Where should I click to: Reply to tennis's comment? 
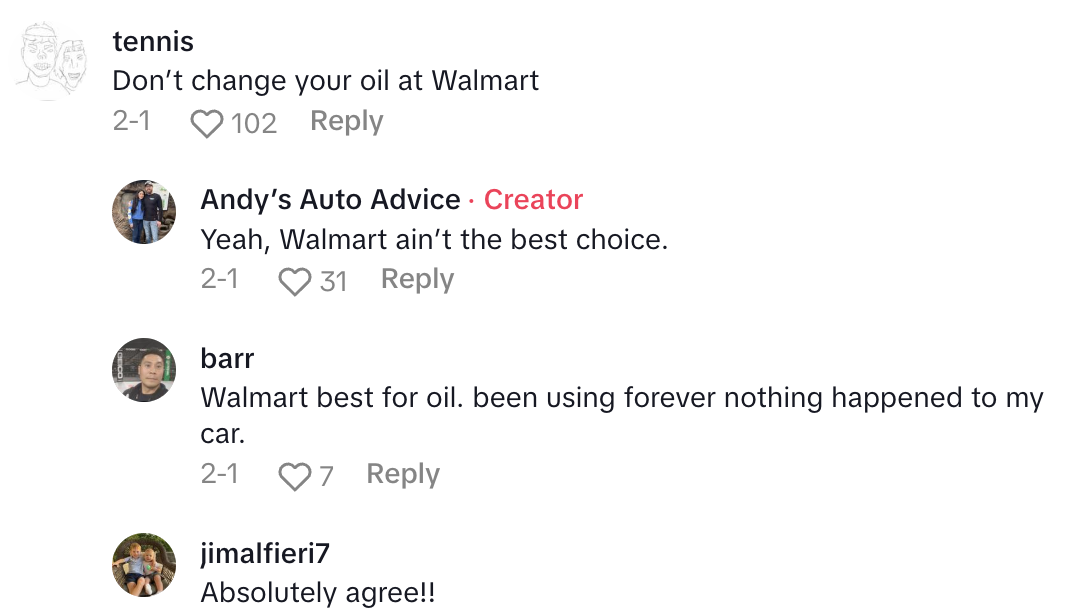pyautogui.click(x=346, y=121)
